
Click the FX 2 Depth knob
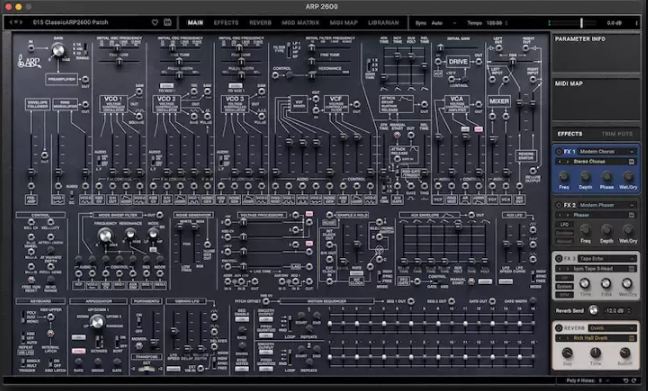pos(606,230)
